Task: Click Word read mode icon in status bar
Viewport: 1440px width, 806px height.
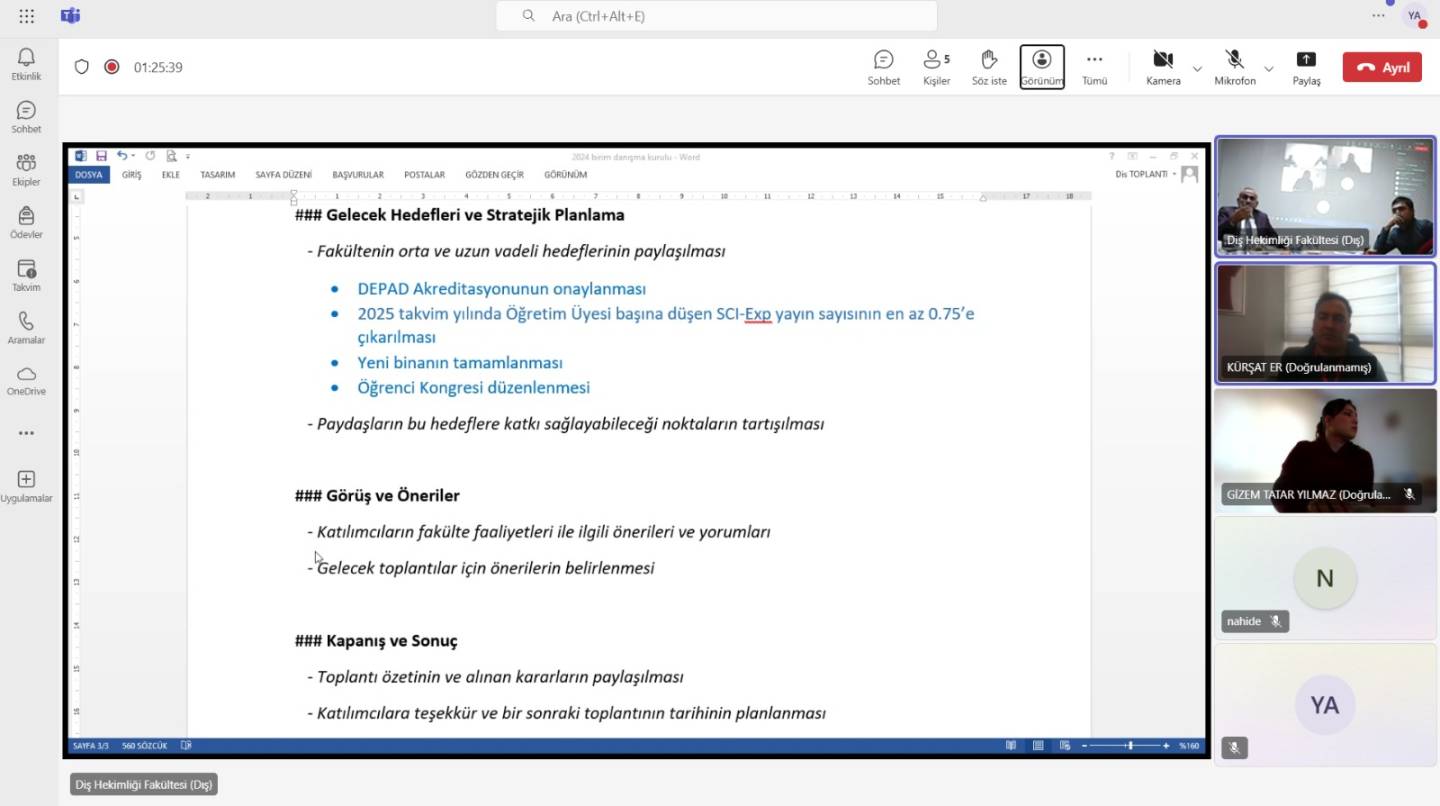Action: click(1011, 745)
